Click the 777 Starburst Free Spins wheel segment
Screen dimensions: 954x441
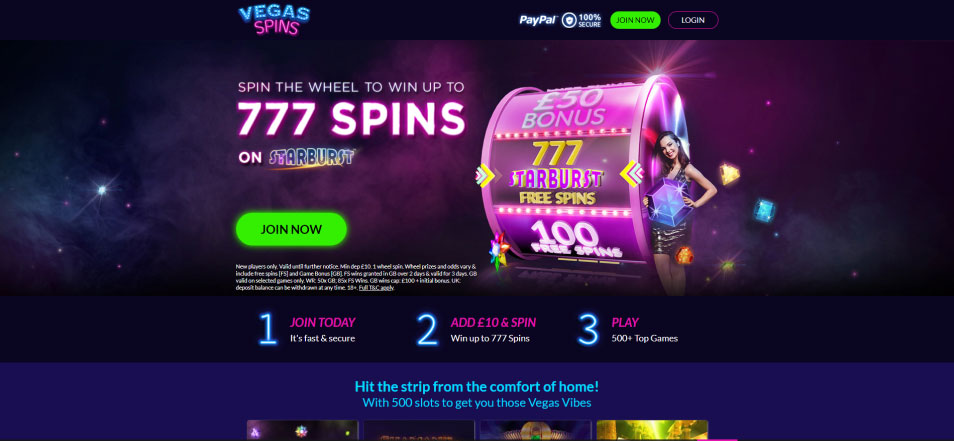[x=556, y=173]
